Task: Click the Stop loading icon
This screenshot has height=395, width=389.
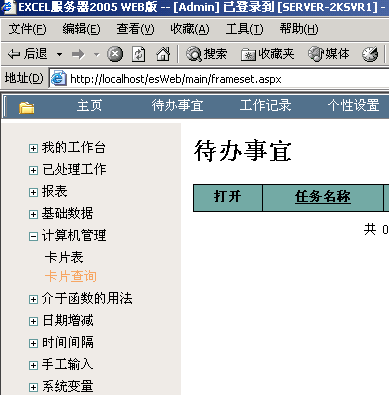Action: click(115, 54)
